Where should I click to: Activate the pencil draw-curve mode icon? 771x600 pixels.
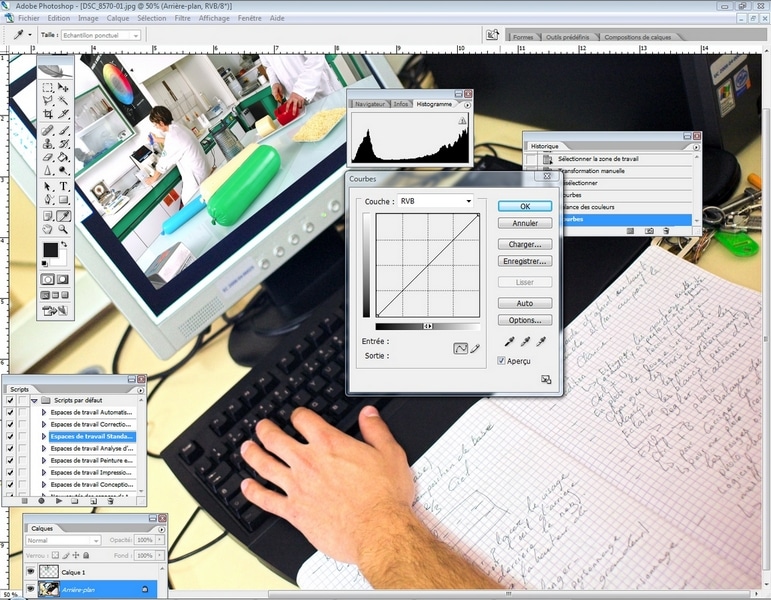pos(476,349)
